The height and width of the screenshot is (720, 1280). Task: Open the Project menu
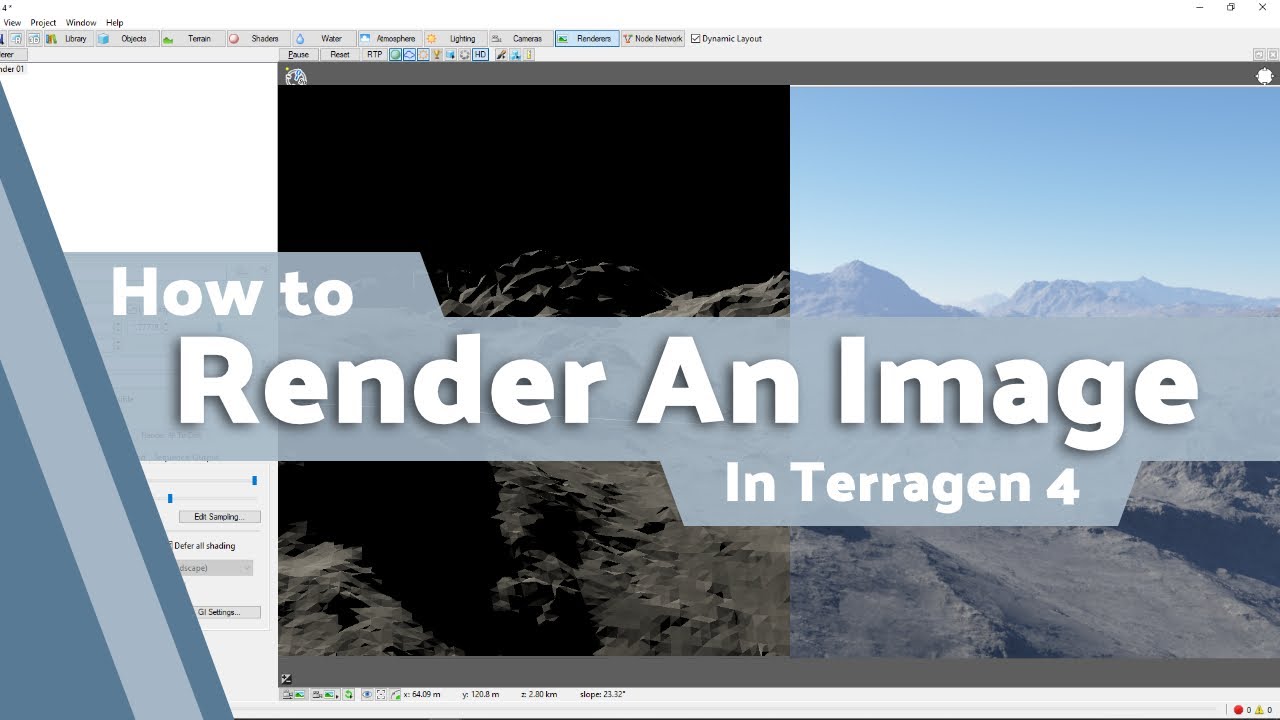coord(43,23)
